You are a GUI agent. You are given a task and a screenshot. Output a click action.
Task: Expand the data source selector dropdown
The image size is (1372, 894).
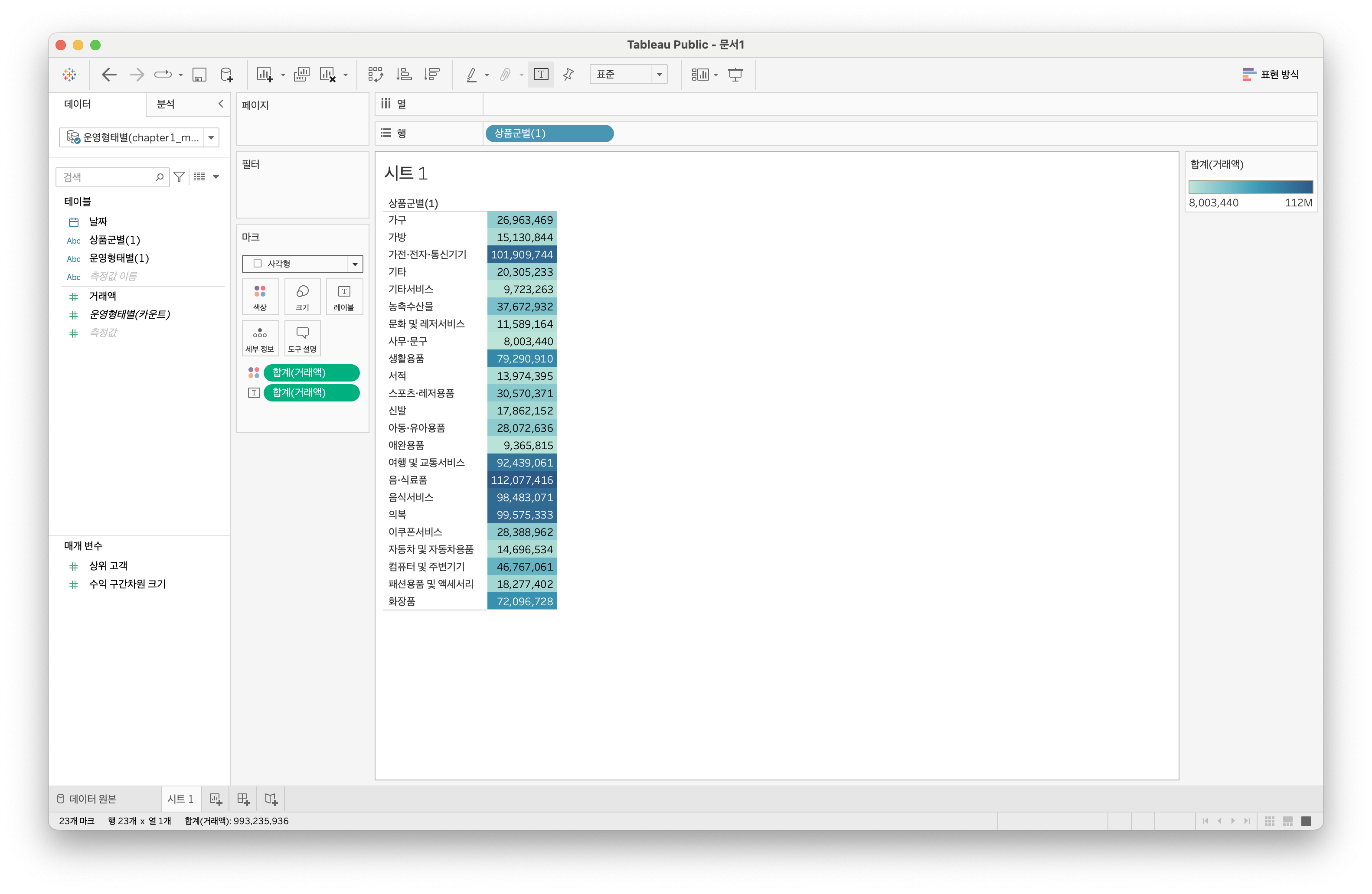pyautogui.click(x=211, y=138)
